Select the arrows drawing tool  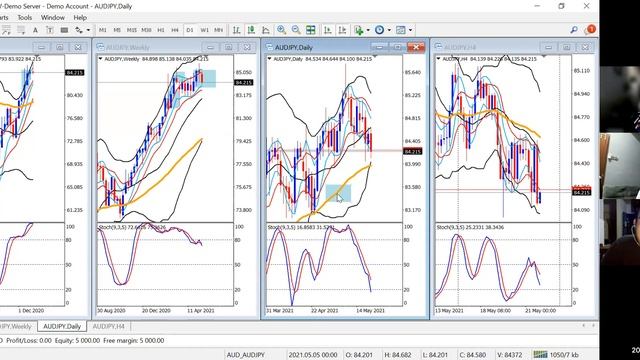tap(78, 30)
